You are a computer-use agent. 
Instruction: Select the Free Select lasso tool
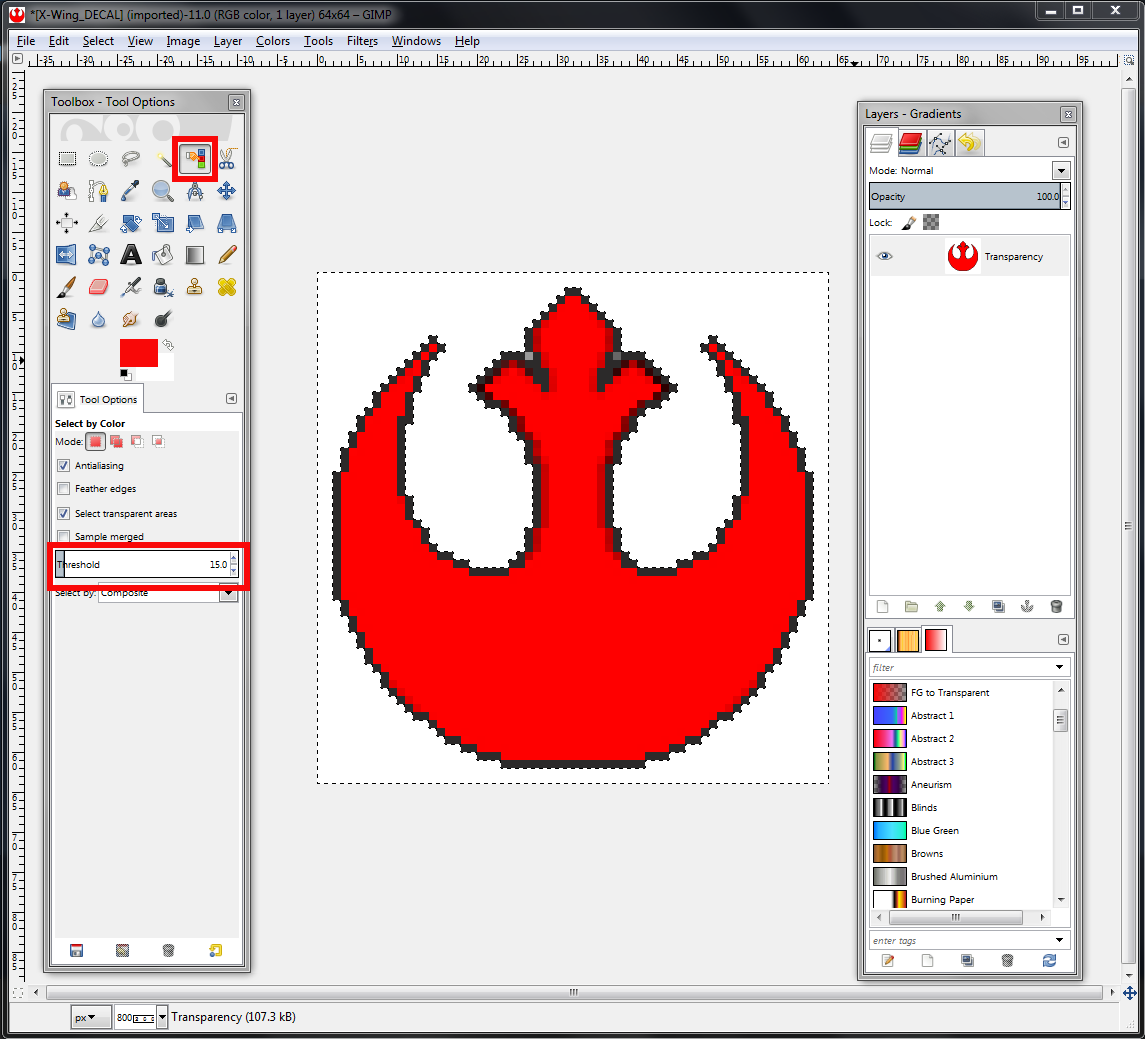(131, 158)
